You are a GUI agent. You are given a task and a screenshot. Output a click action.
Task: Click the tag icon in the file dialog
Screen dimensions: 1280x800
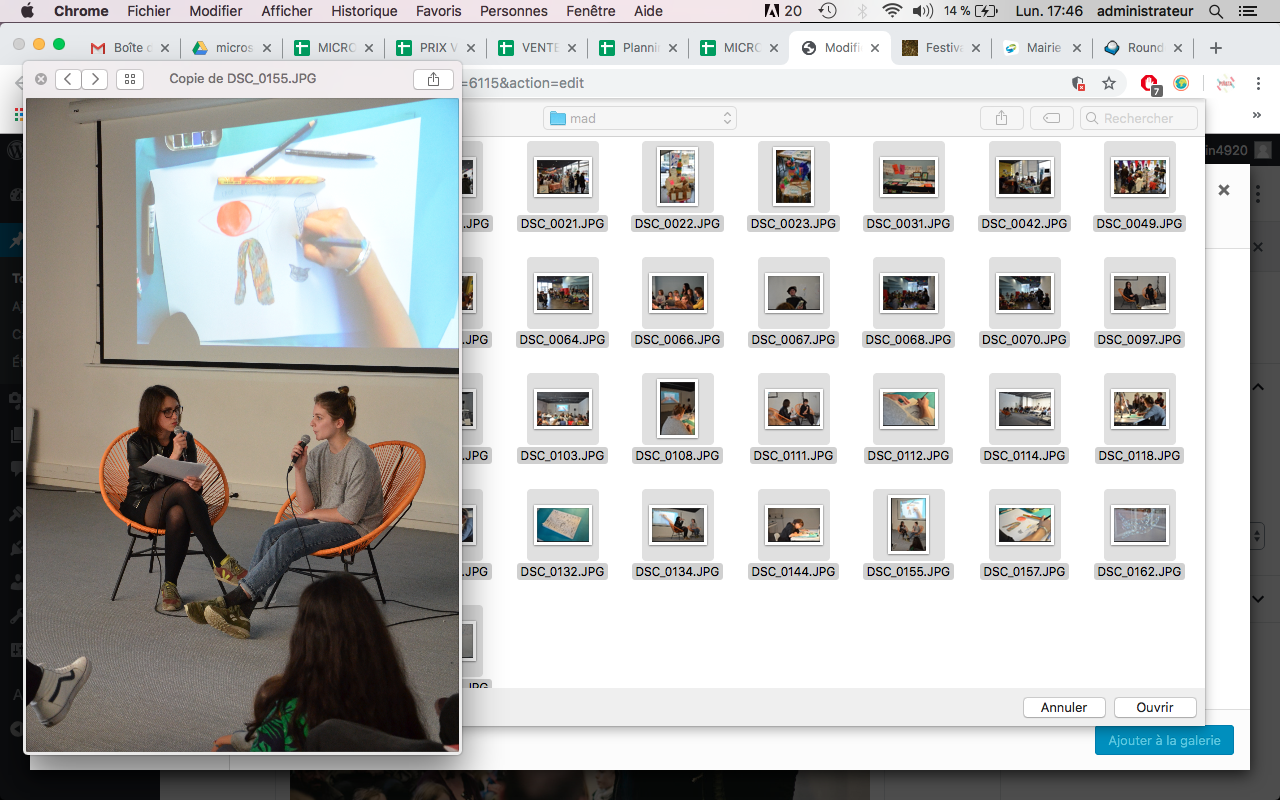[x=1051, y=118]
